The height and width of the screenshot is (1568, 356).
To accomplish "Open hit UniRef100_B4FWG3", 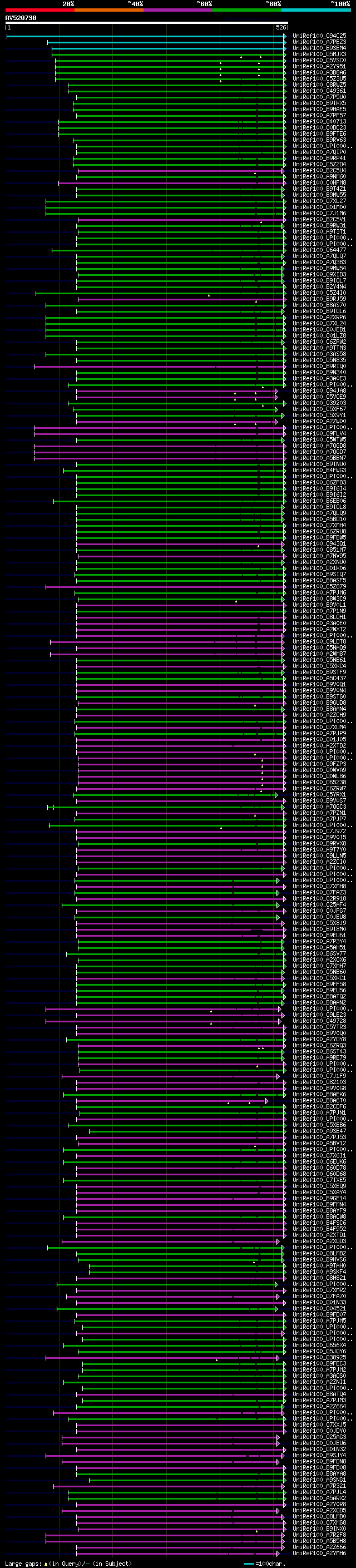I will (x=319, y=471).
